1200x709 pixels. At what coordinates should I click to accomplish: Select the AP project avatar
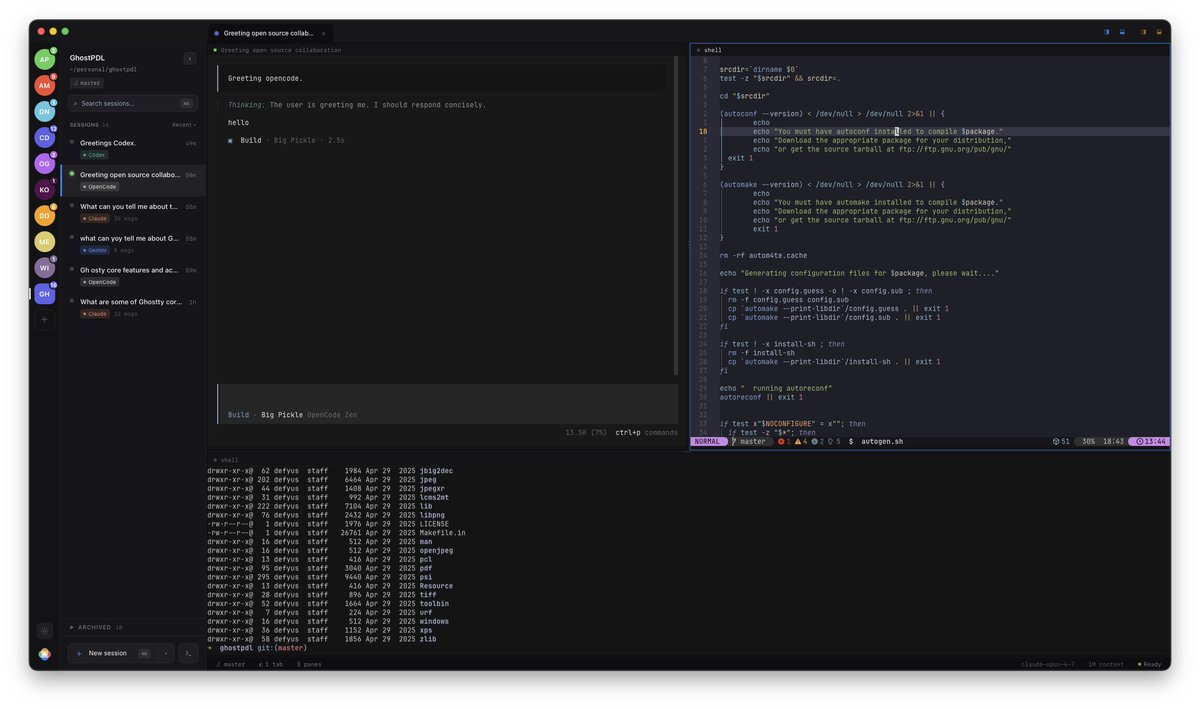click(44, 60)
